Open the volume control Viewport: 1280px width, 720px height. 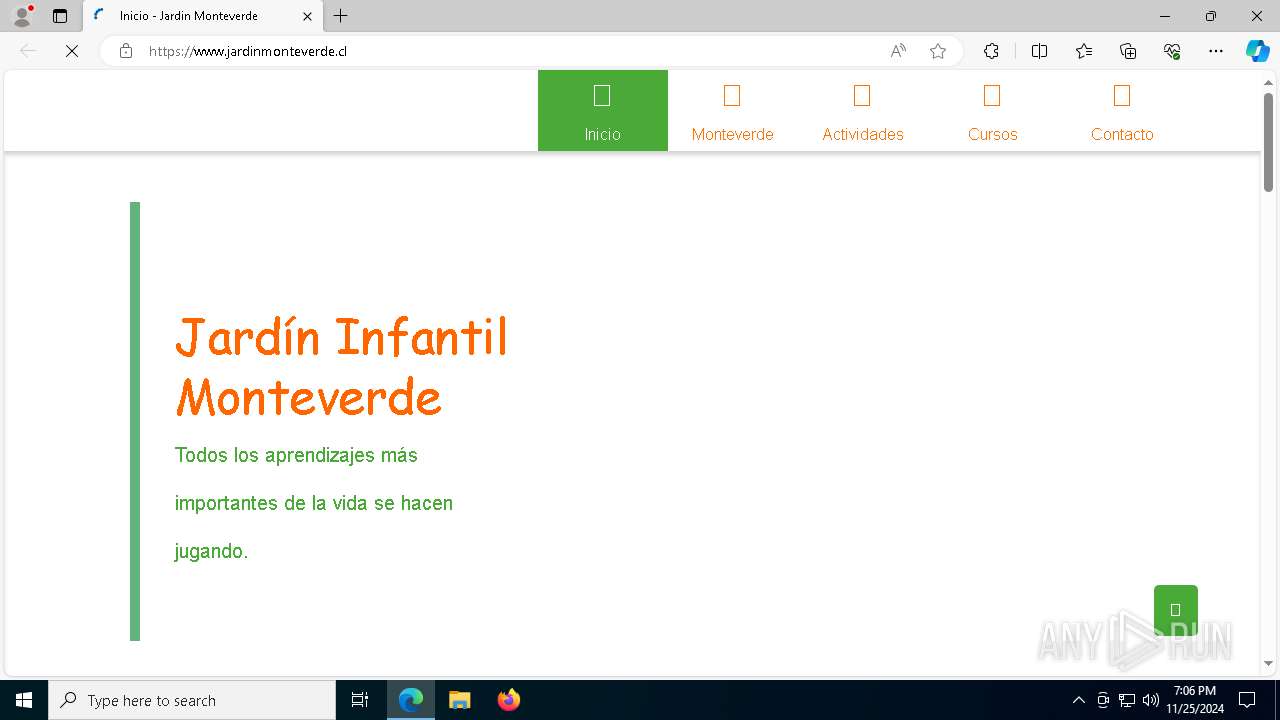1151,700
